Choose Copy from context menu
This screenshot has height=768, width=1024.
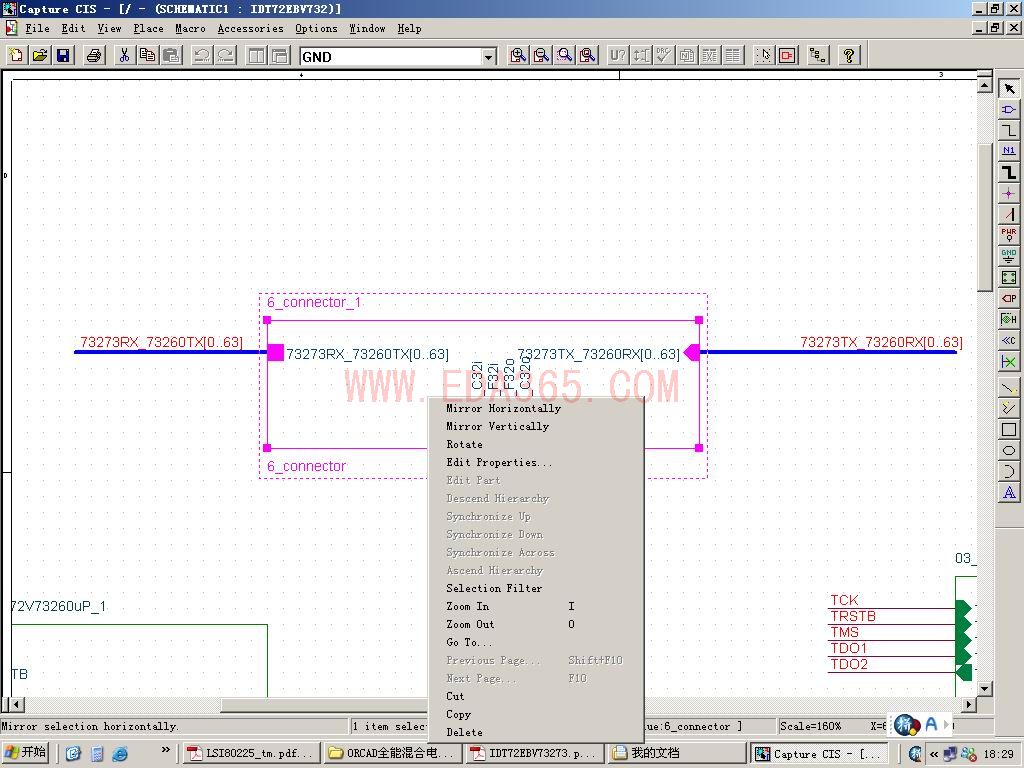pos(536,714)
